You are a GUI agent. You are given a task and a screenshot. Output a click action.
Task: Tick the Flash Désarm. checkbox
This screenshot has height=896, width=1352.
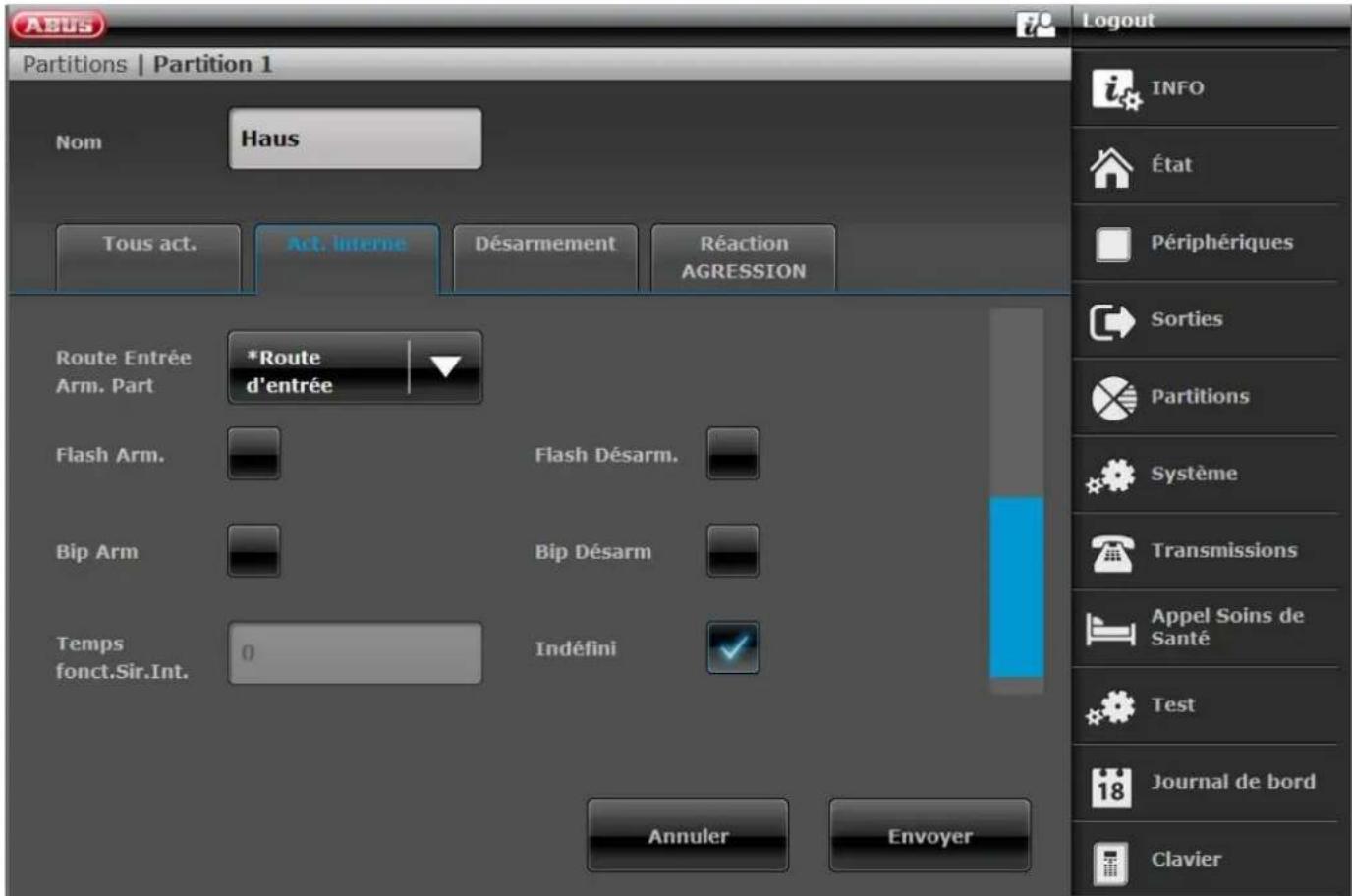[732, 454]
